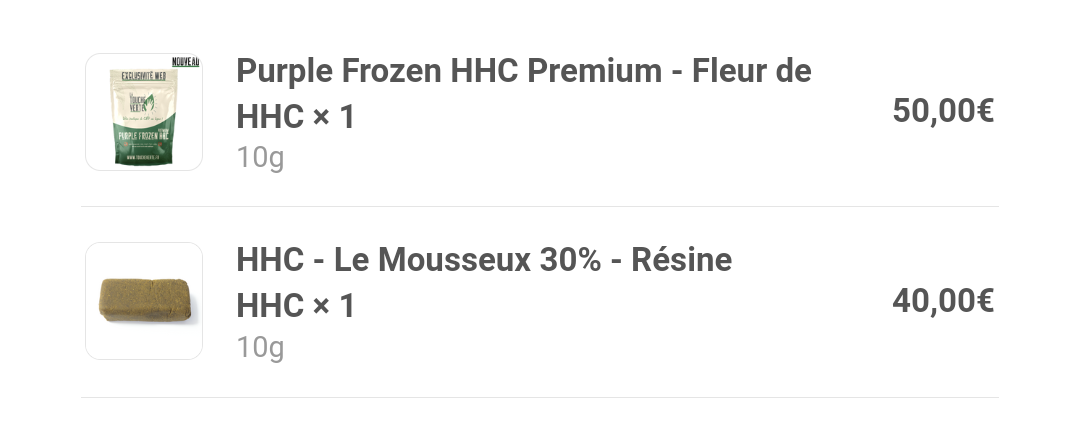Click the × 1 quantity of Purple Frozen
This screenshot has width=1080, height=435.
(x=333, y=117)
